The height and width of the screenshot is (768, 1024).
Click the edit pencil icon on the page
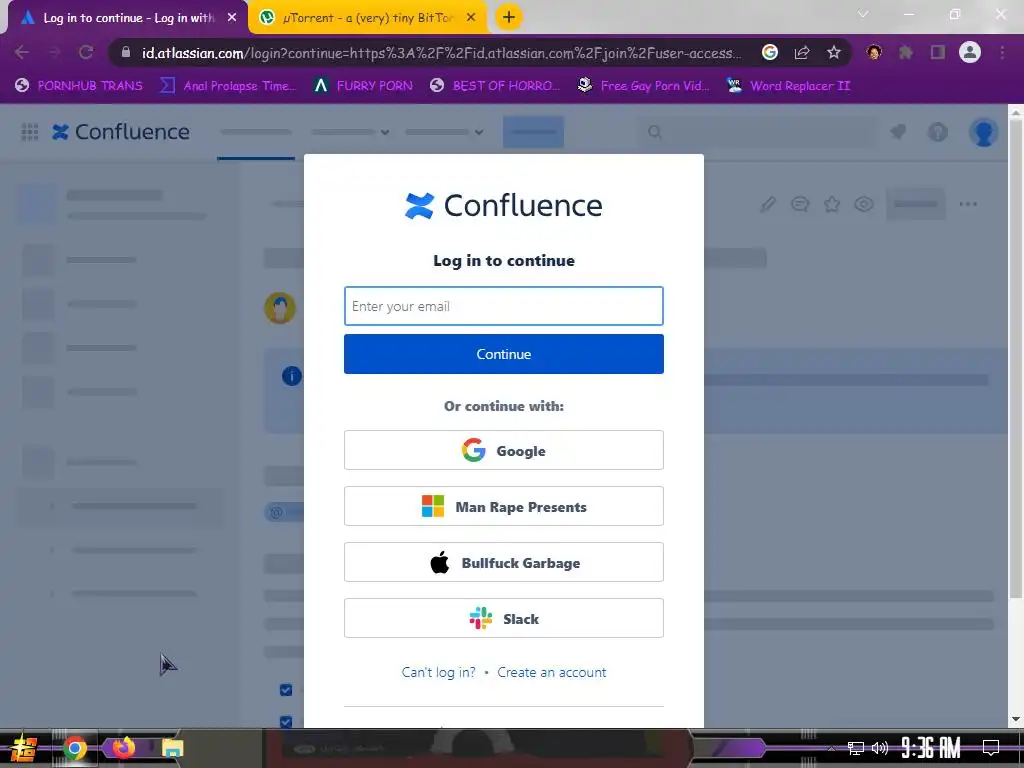pyautogui.click(x=768, y=204)
